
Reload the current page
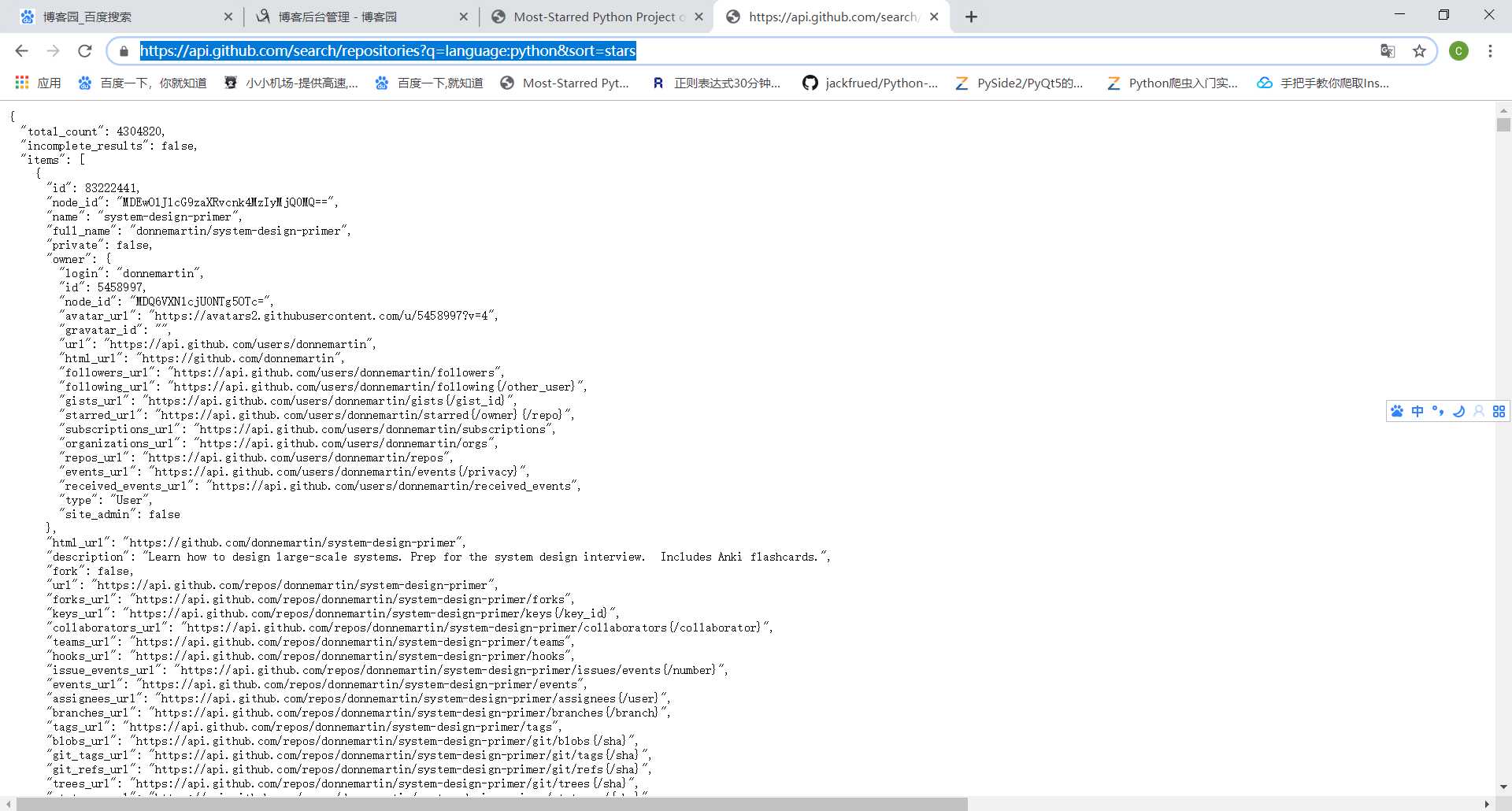84,51
